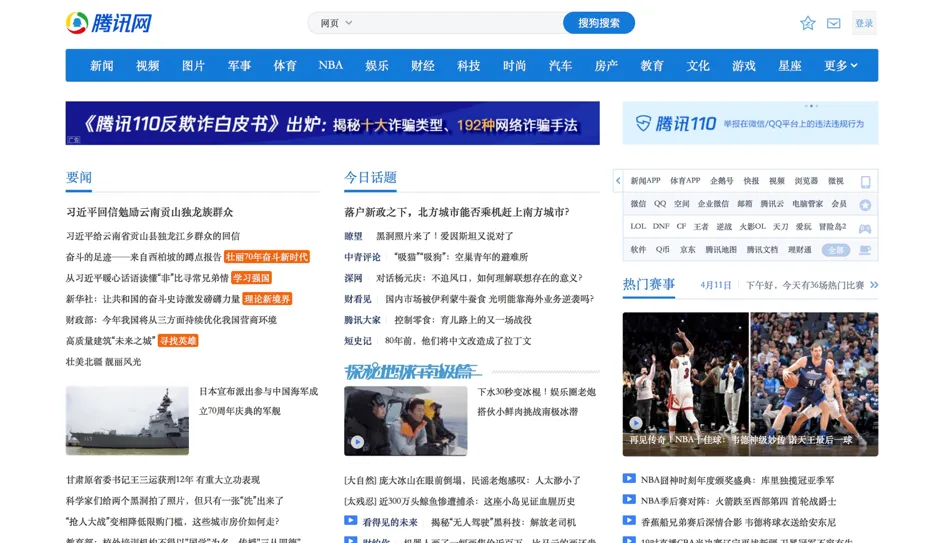943x543 pixels.
Task: Open the 日本宣布派出参与中国海军 article link
Action: tap(259, 401)
